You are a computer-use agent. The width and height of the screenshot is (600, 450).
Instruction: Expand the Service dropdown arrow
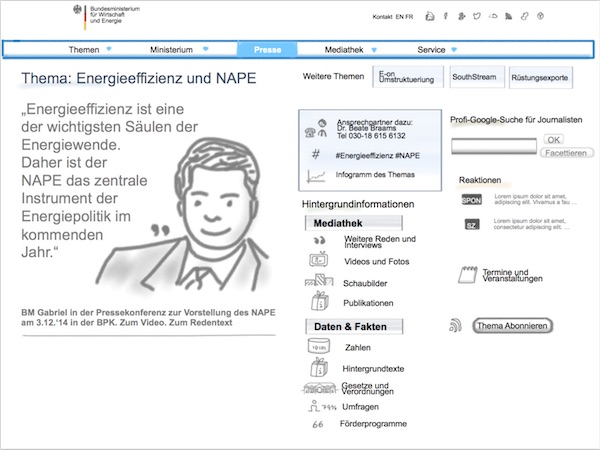point(454,49)
